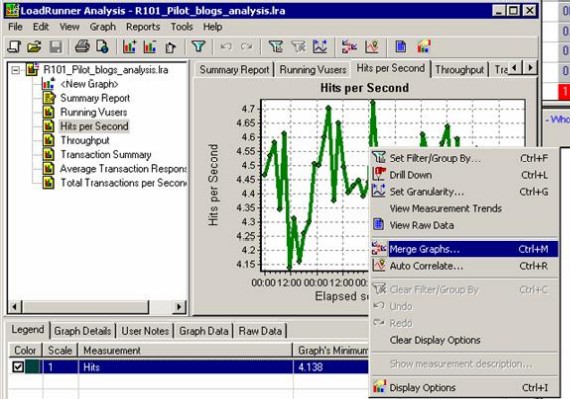Open the Raw Data tab
This screenshot has width=570, height=399.
[x=260, y=331]
